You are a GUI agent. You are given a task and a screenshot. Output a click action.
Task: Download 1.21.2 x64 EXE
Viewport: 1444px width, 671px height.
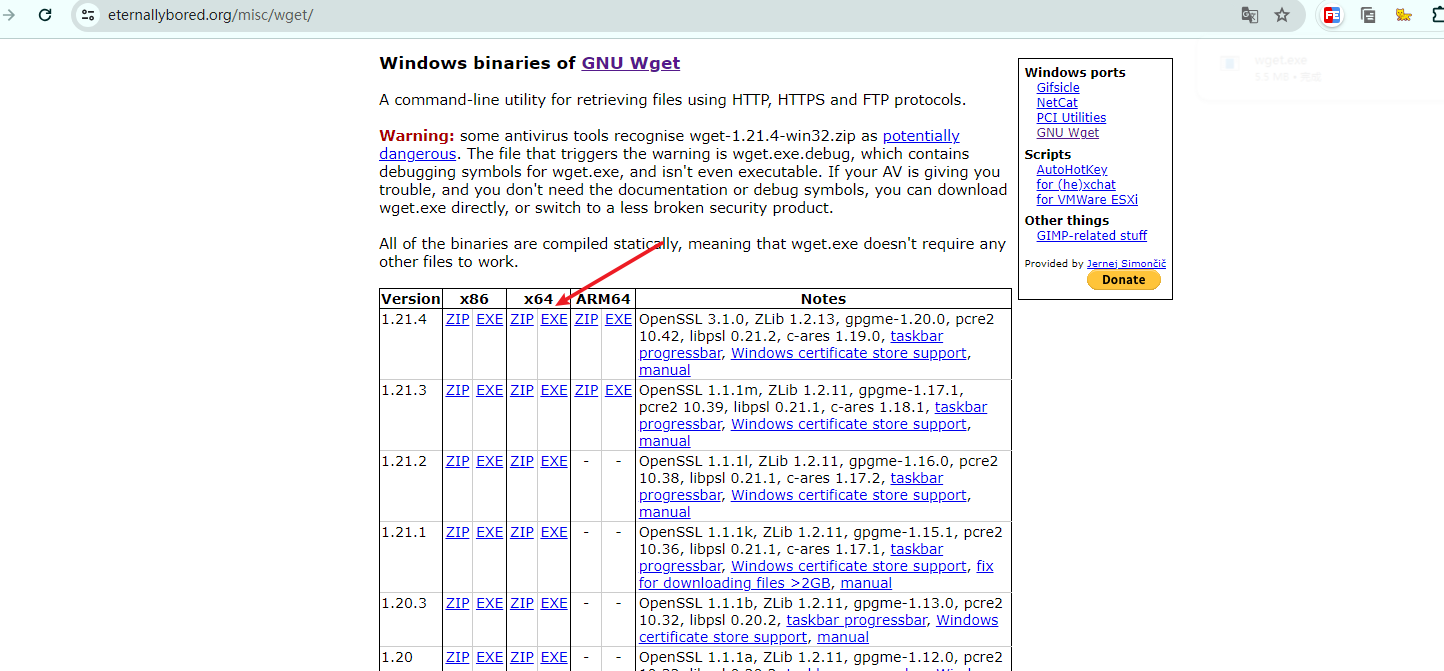554,461
